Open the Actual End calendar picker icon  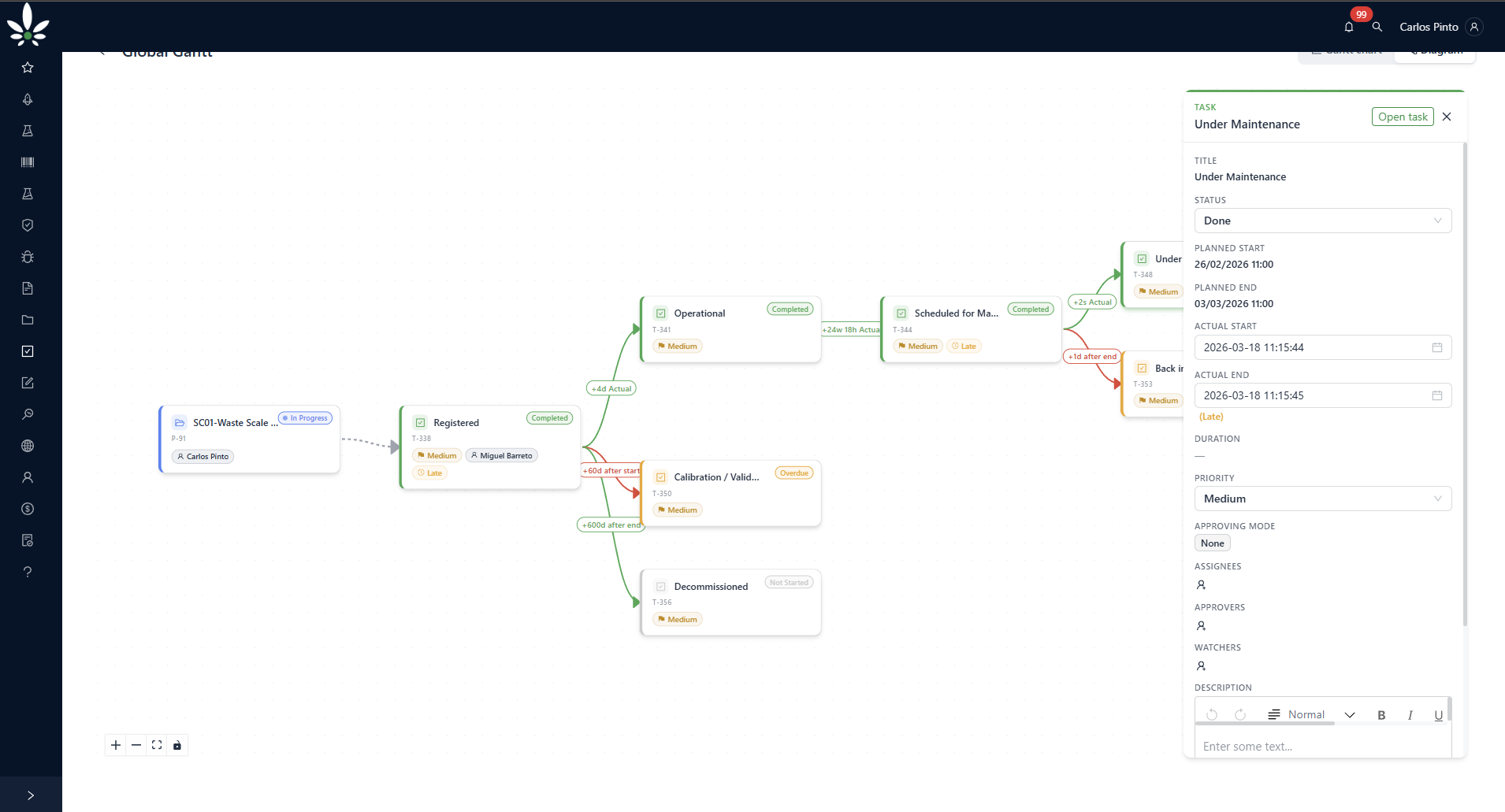[1437, 395]
